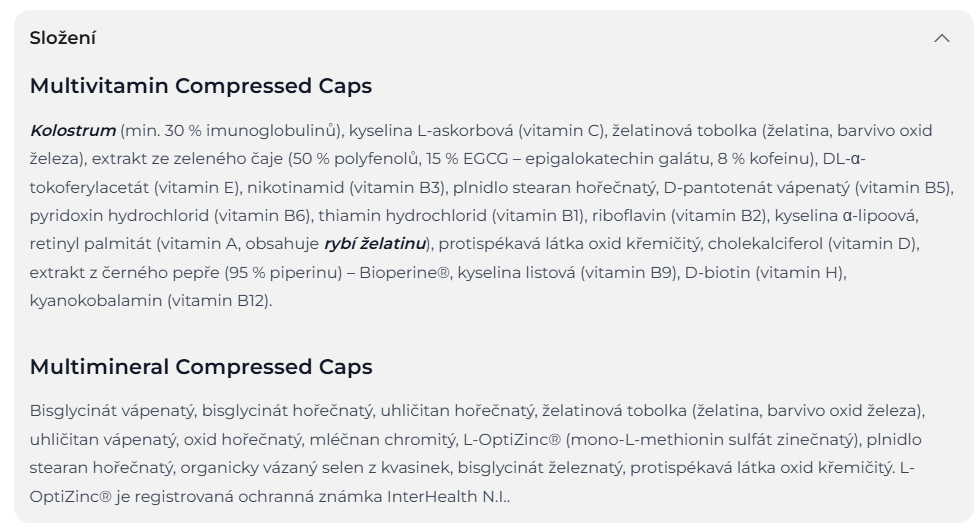Click the Složení accordion title
The width and height of the screenshot is (980, 526).
tap(63, 38)
